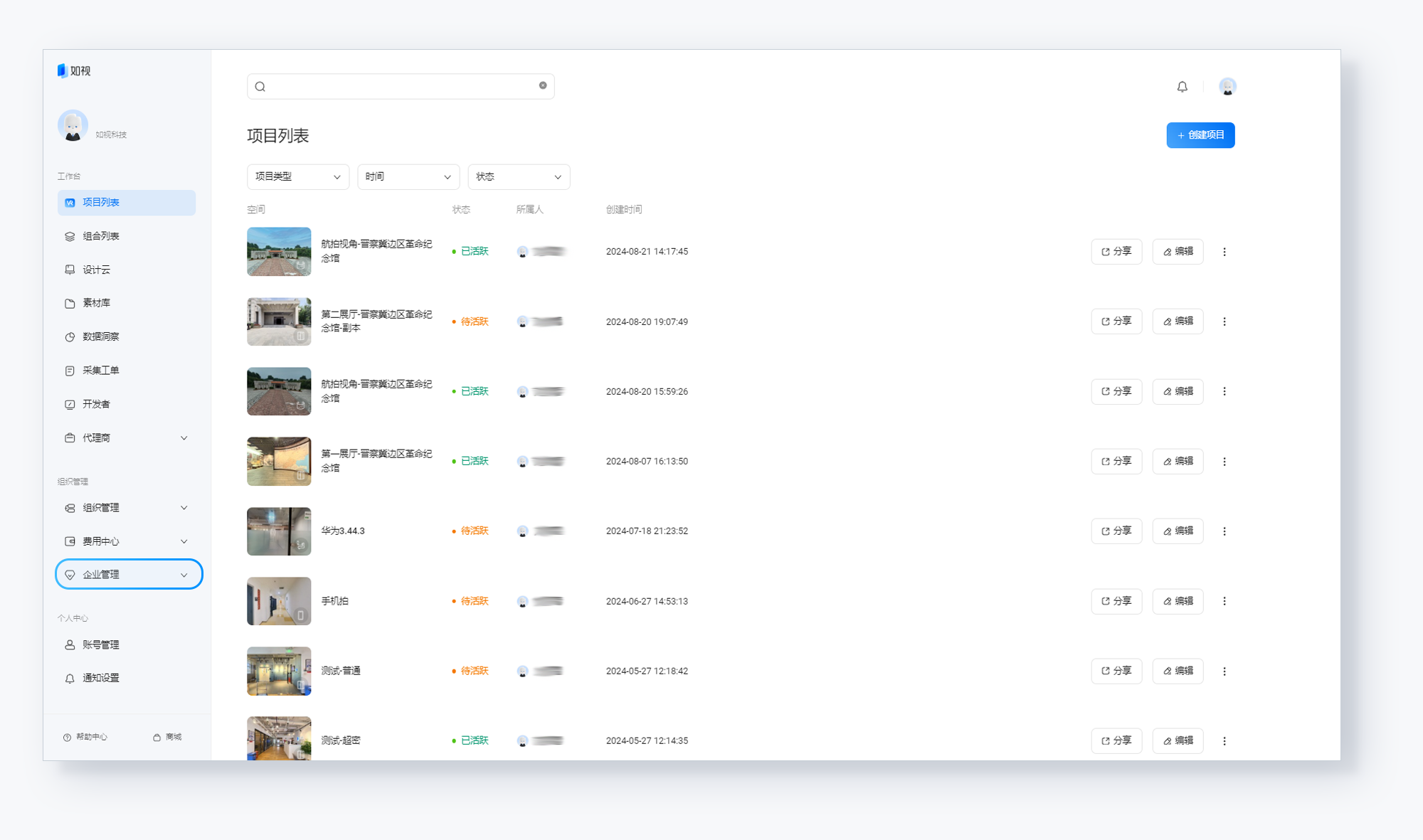
Task: Select 项目列表 in the sidebar
Action: [x=127, y=203]
